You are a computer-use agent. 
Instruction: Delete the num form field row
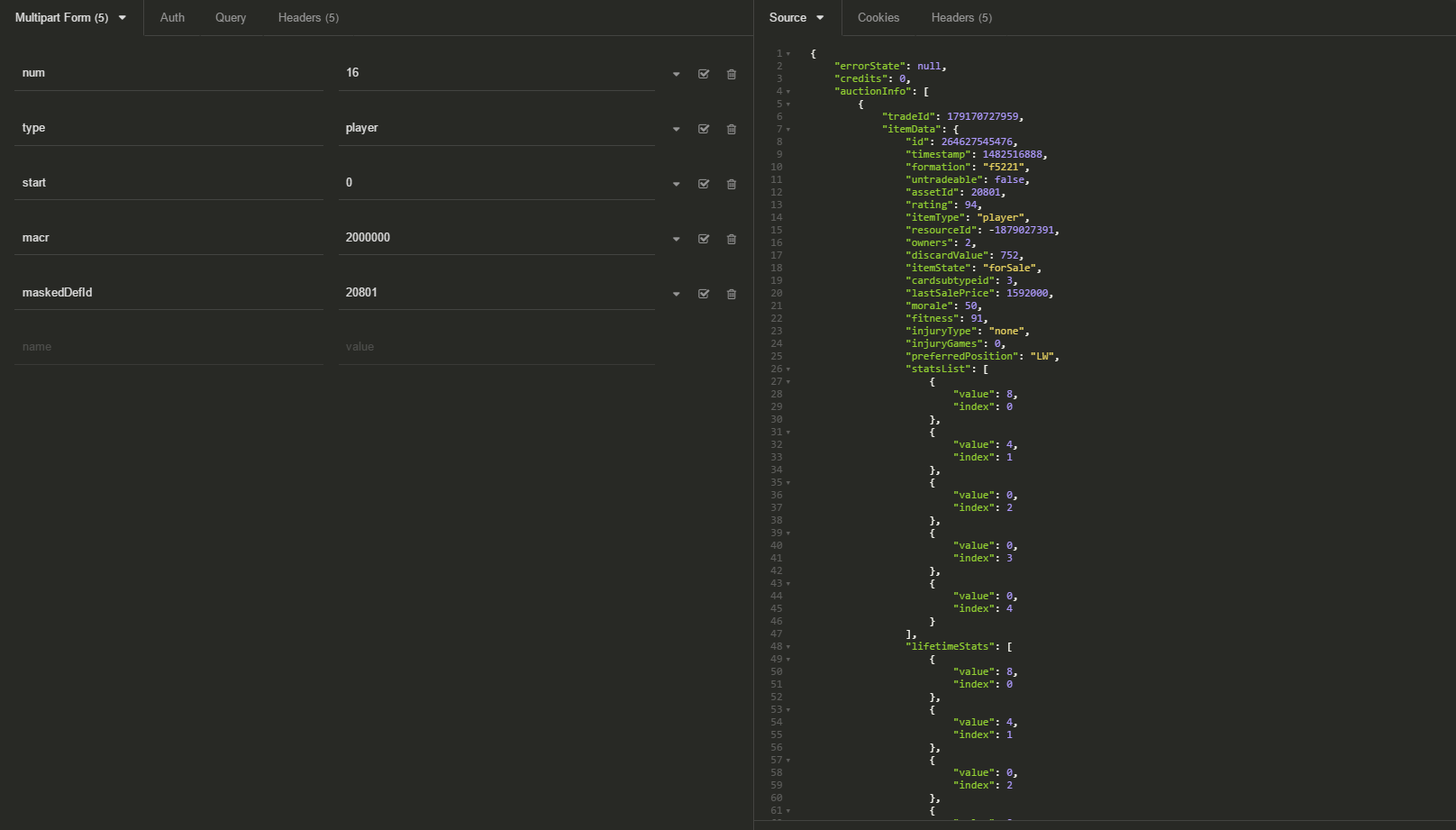pos(732,74)
